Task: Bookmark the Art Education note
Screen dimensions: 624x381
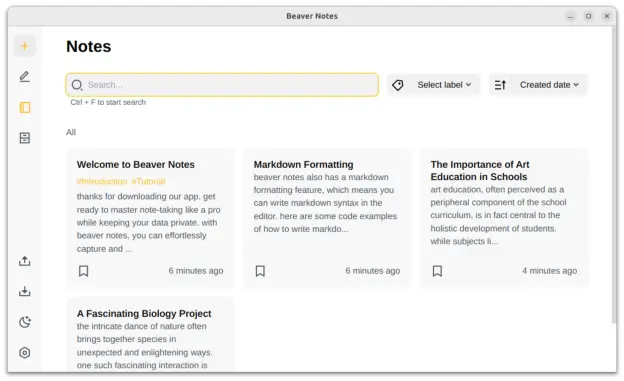Action: click(x=437, y=271)
